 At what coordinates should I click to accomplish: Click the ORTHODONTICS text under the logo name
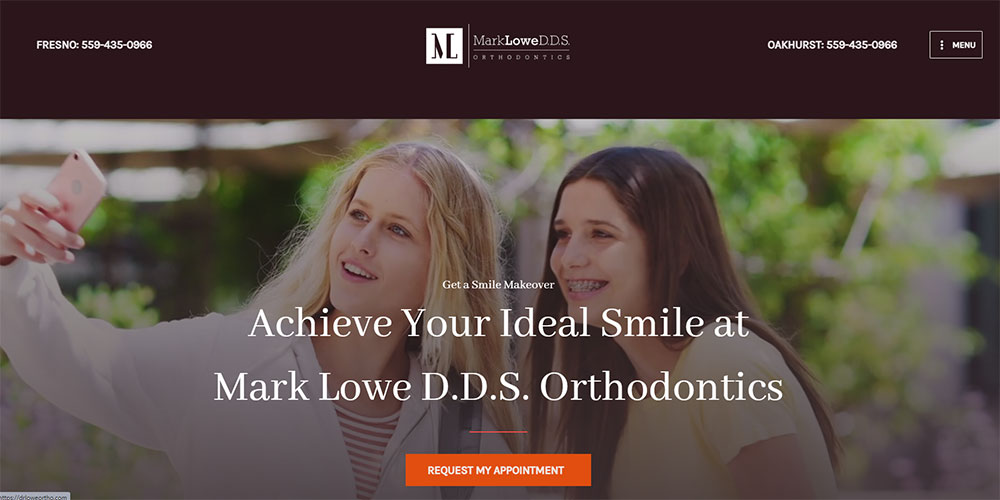pyautogui.click(x=521, y=57)
